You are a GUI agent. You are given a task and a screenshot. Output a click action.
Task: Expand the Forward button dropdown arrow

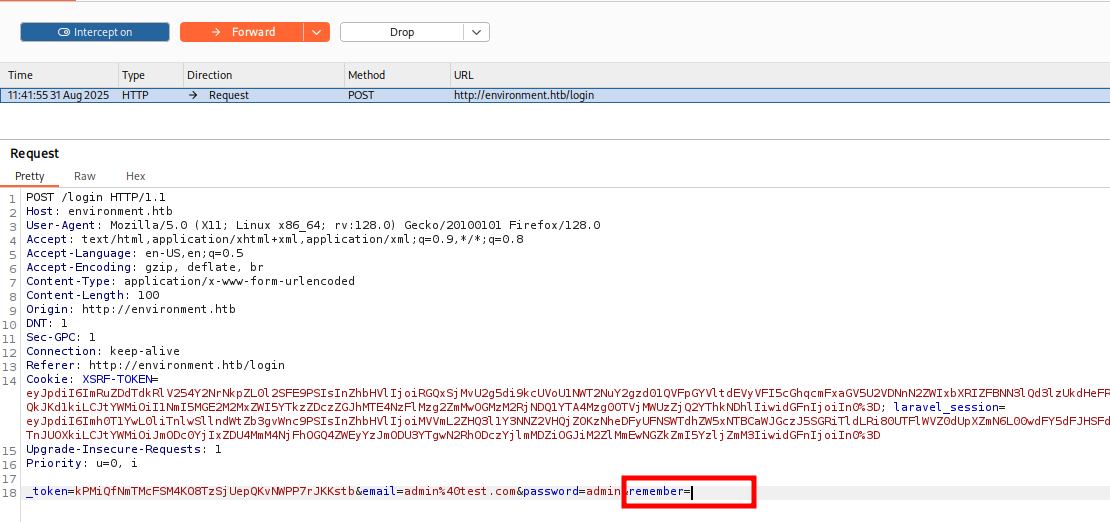point(317,32)
